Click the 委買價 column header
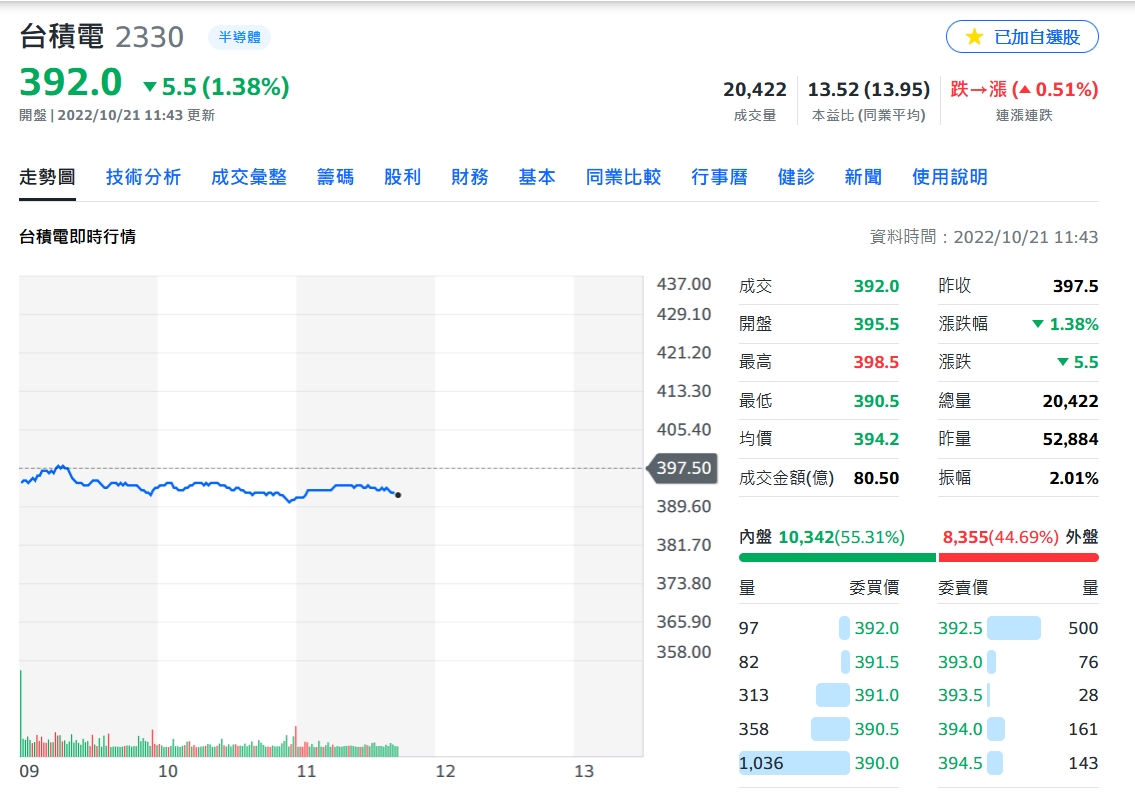The height and width of the screenshot is (792, 1135). click(874, 588)
